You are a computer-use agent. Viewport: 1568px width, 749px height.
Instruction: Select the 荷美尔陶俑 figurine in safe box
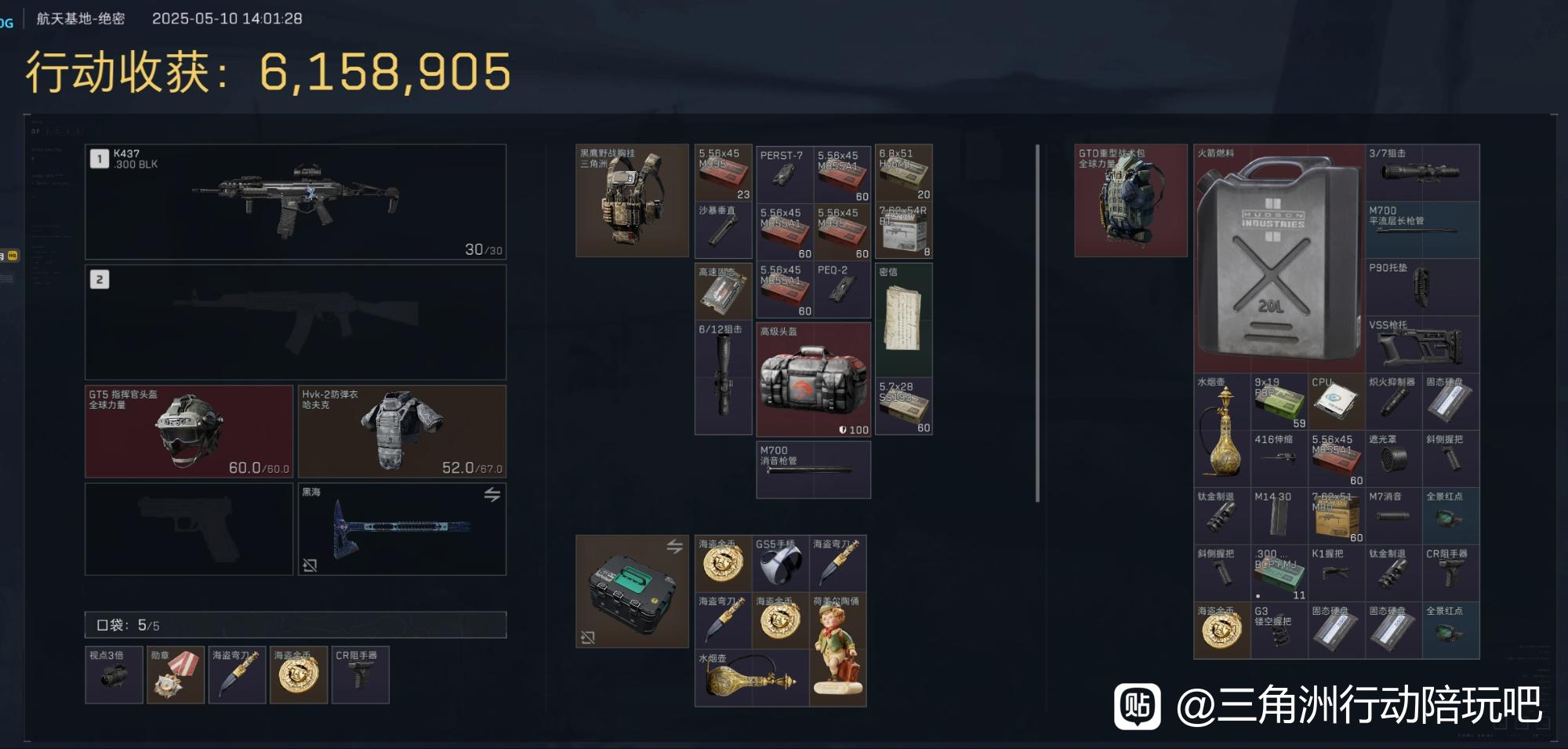tap(838, 649)
